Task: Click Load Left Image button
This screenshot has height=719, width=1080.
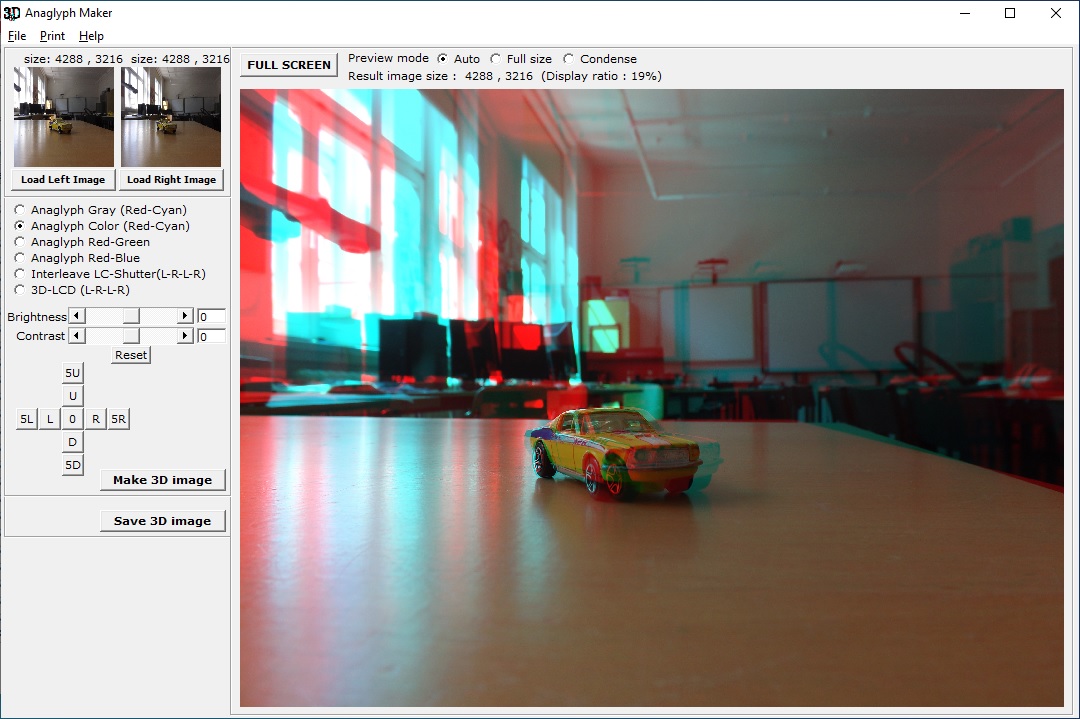Action: 63,180
